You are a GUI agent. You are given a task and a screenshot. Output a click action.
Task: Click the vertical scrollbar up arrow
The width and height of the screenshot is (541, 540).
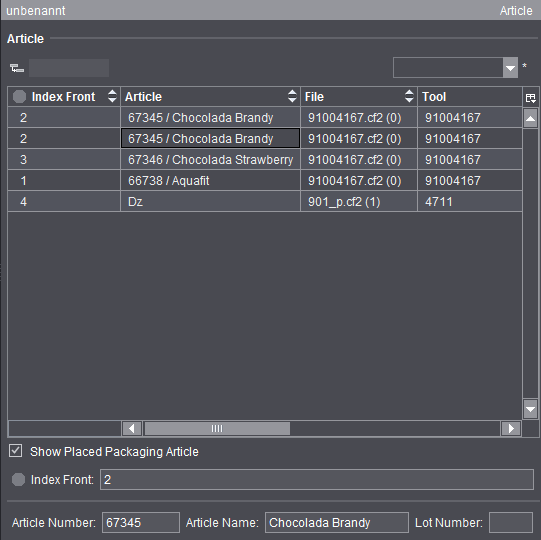[x=530, y=118]
